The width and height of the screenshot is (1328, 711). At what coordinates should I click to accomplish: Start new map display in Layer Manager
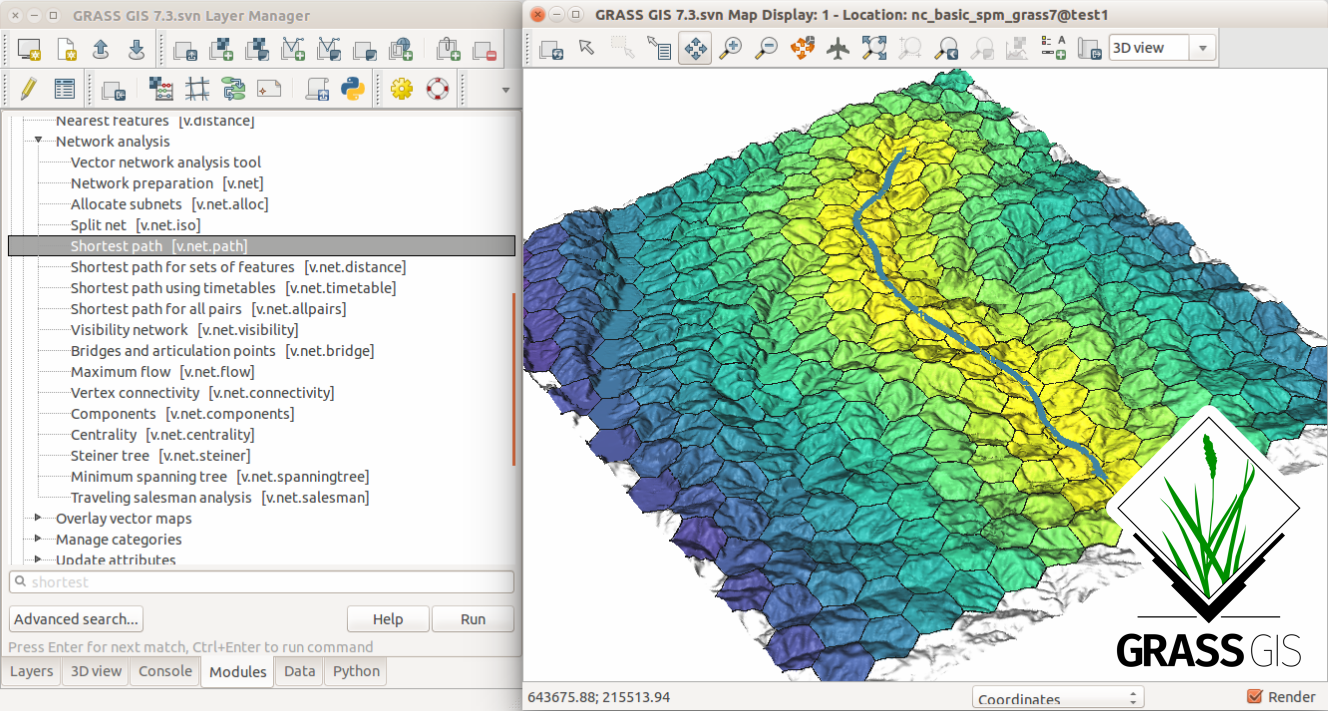(x=29, y=50)
